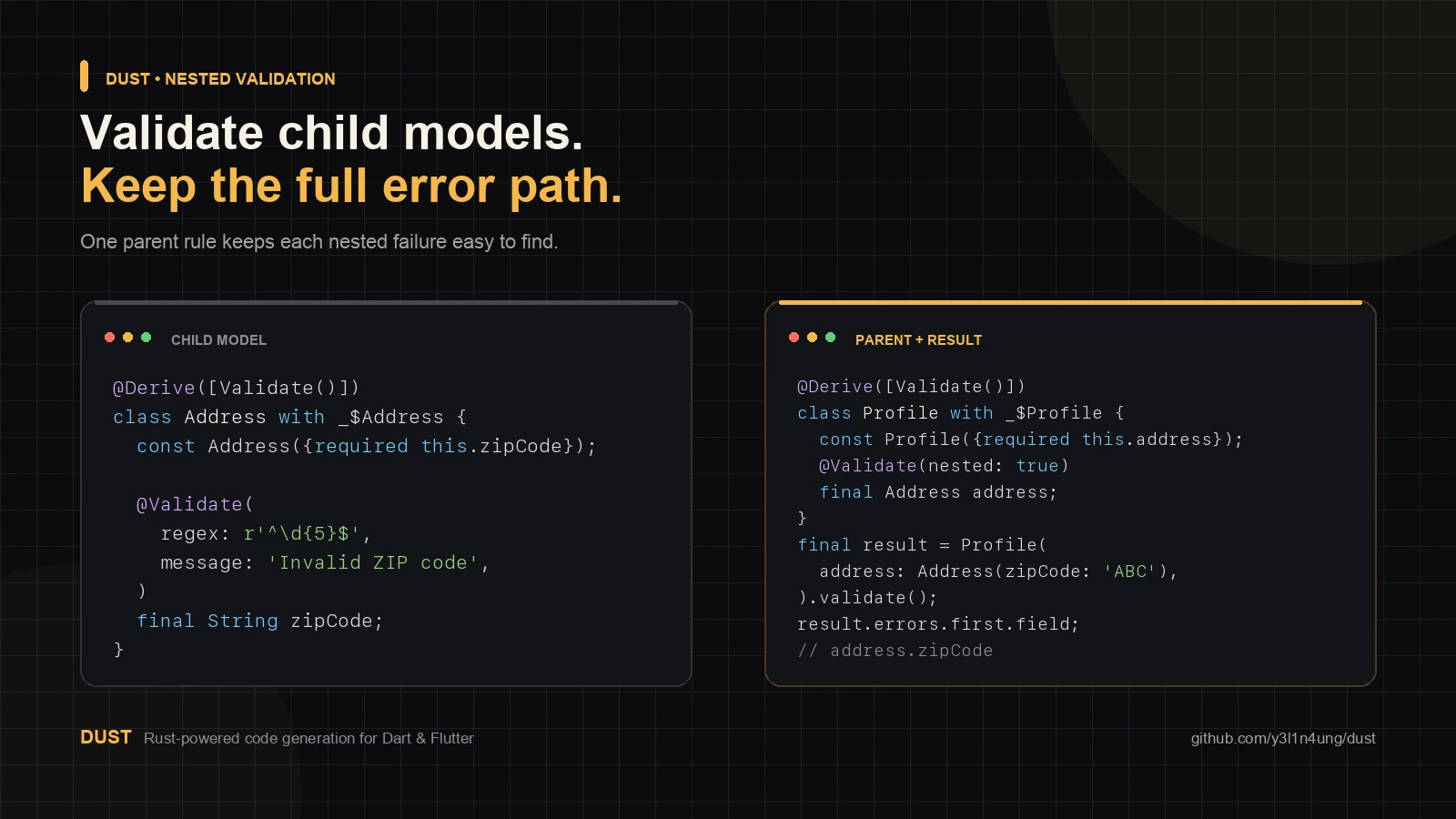Click the @Validate(nested: true) annotation
The width and height of the screenshot is (1456, 819).
pyautogui.click(x=944, y=466)
